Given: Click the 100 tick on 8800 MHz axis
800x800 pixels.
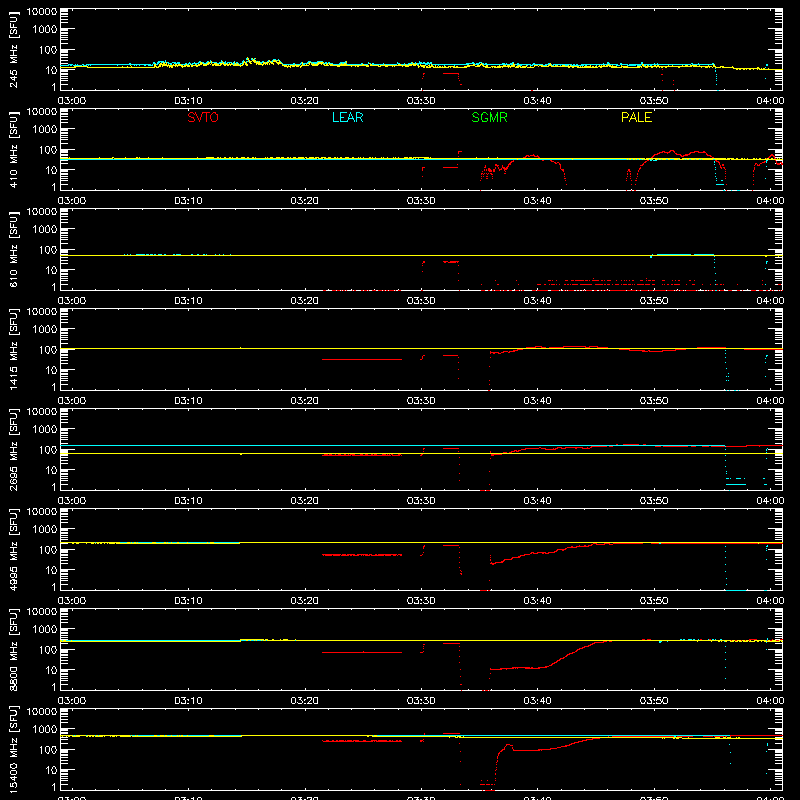Looking at the screenshot, I should coord(48,650).
